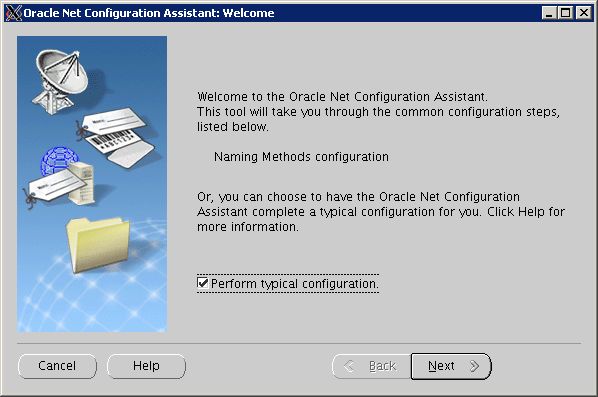Viewport: 598px width, 397px height.
Task: Close the Welcome window with X
Action: (x=584, y=13)
